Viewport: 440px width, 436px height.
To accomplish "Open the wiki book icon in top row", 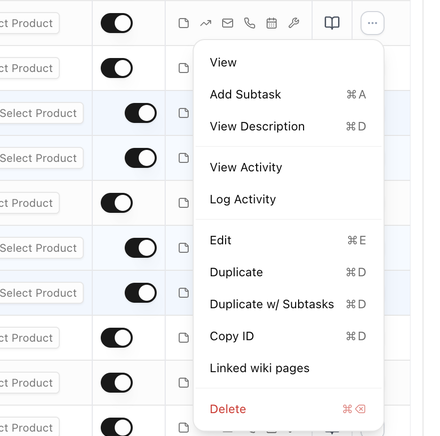I will 332,23.
